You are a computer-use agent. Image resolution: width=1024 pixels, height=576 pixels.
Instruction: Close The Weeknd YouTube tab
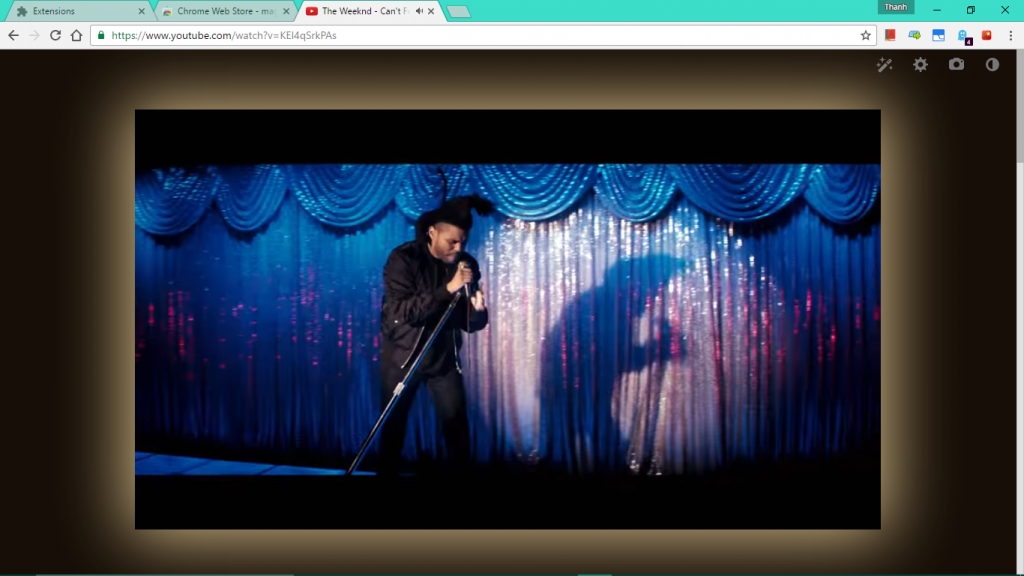point(431,11)
